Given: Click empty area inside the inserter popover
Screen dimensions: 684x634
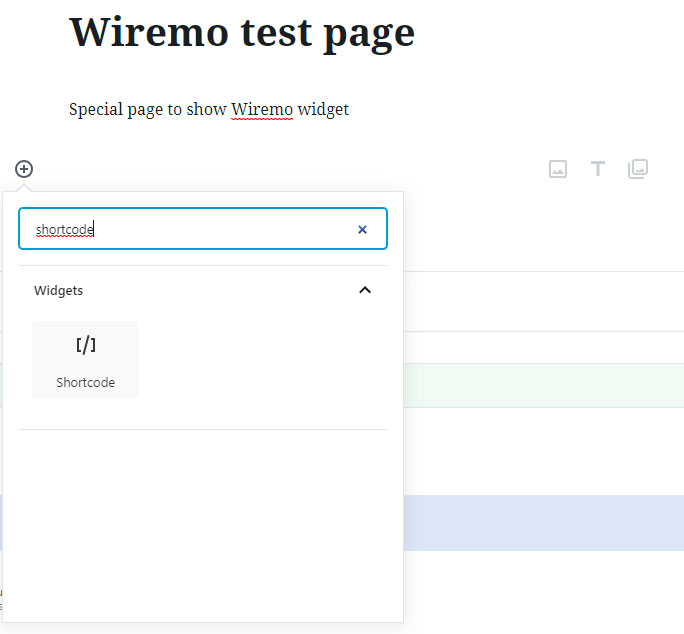Looking at the screenshot, I should [x=203, y=524].
